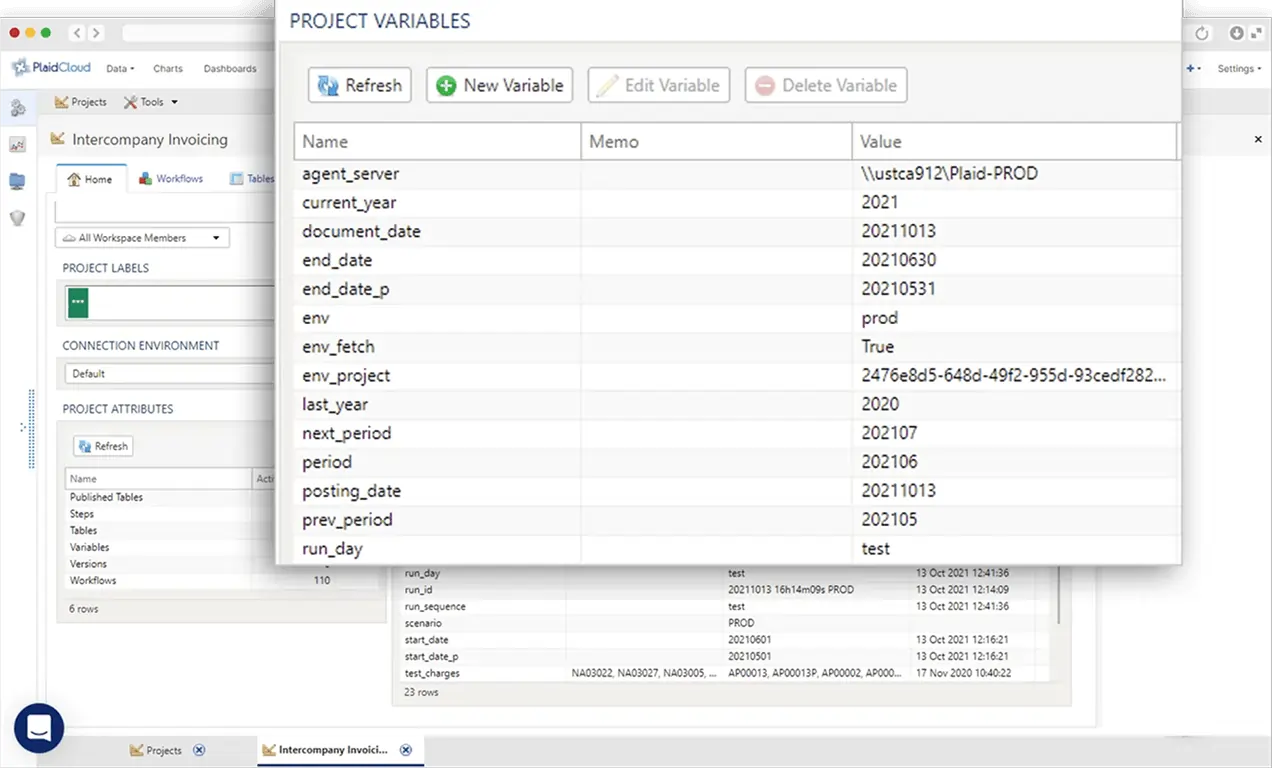The width and height of the screenshot is (1272, 768).
Task: Switch to the Tables tab
Action: pyautogui.click(x=251, y=179)
